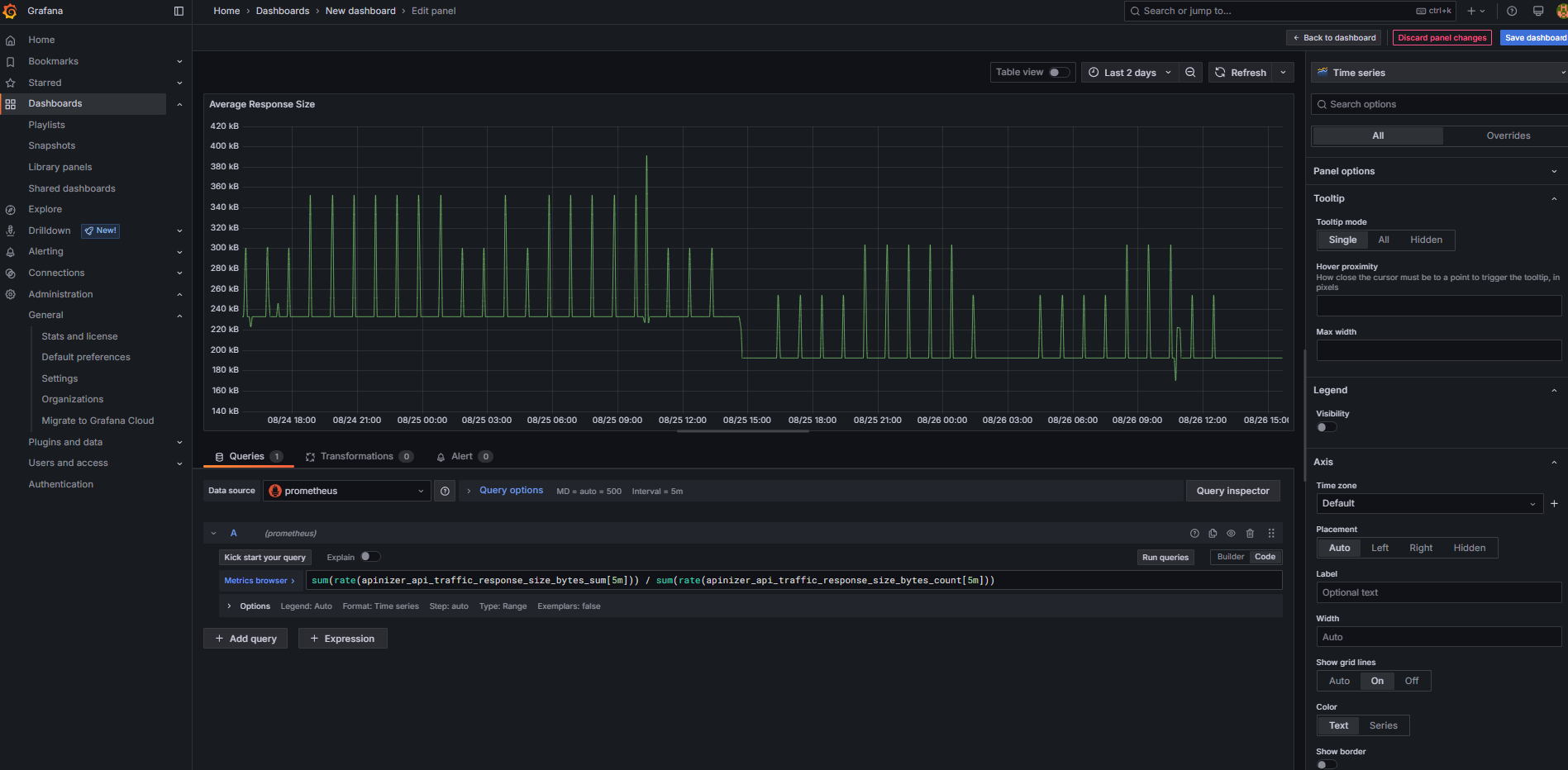This screenshot has height=770, width=1568.
Task: Open the Refresh interval dropdown arrow
Action: (1283, 73)
